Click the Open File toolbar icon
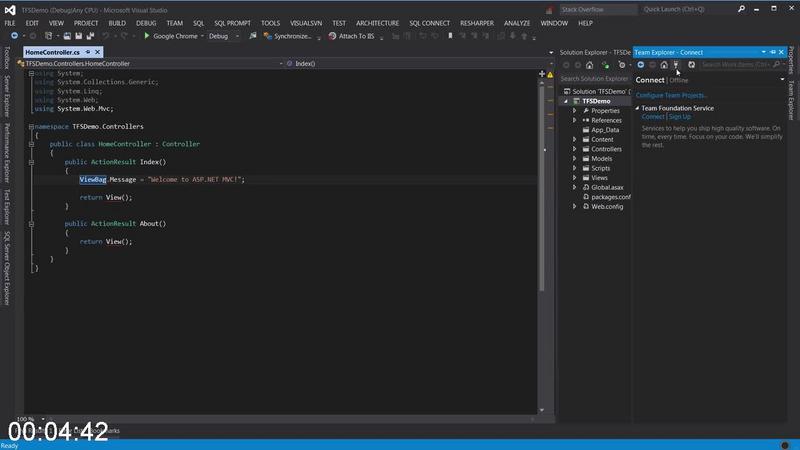 (67, 36)
